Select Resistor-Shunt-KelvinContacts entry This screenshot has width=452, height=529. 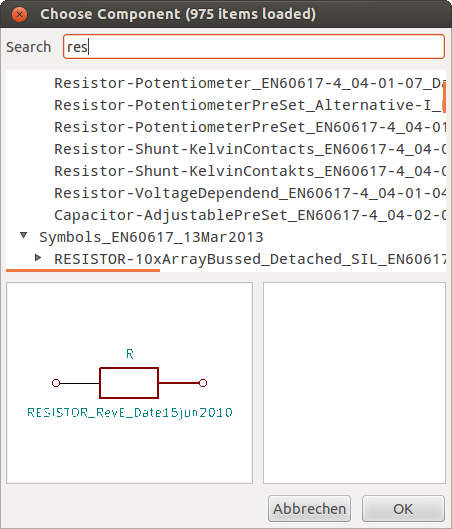250,149
